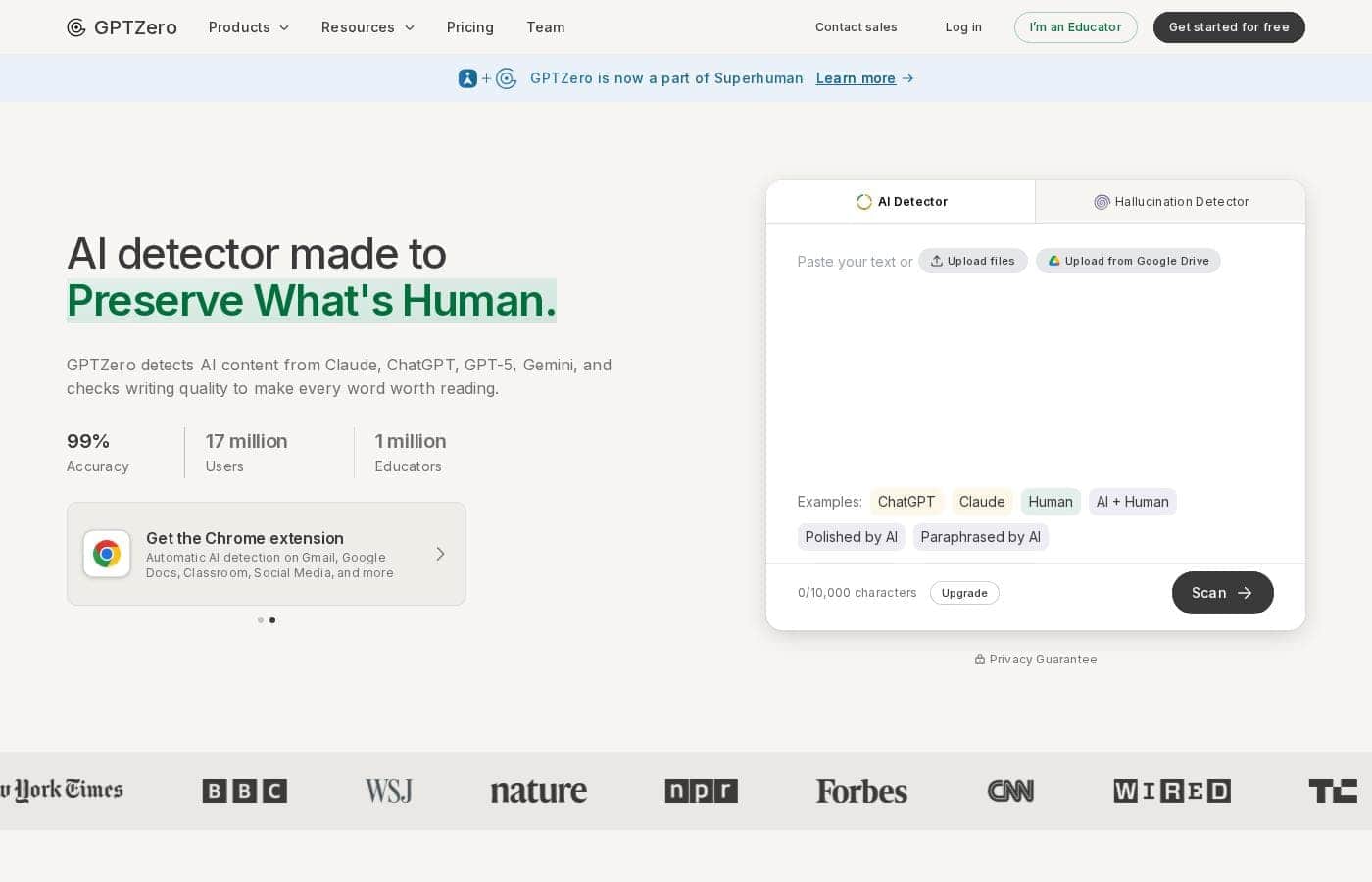Switch to the AI Detector tab
Image resolution: width=1372 pixels, height=882 pixels.
click(x=901, y=202)
